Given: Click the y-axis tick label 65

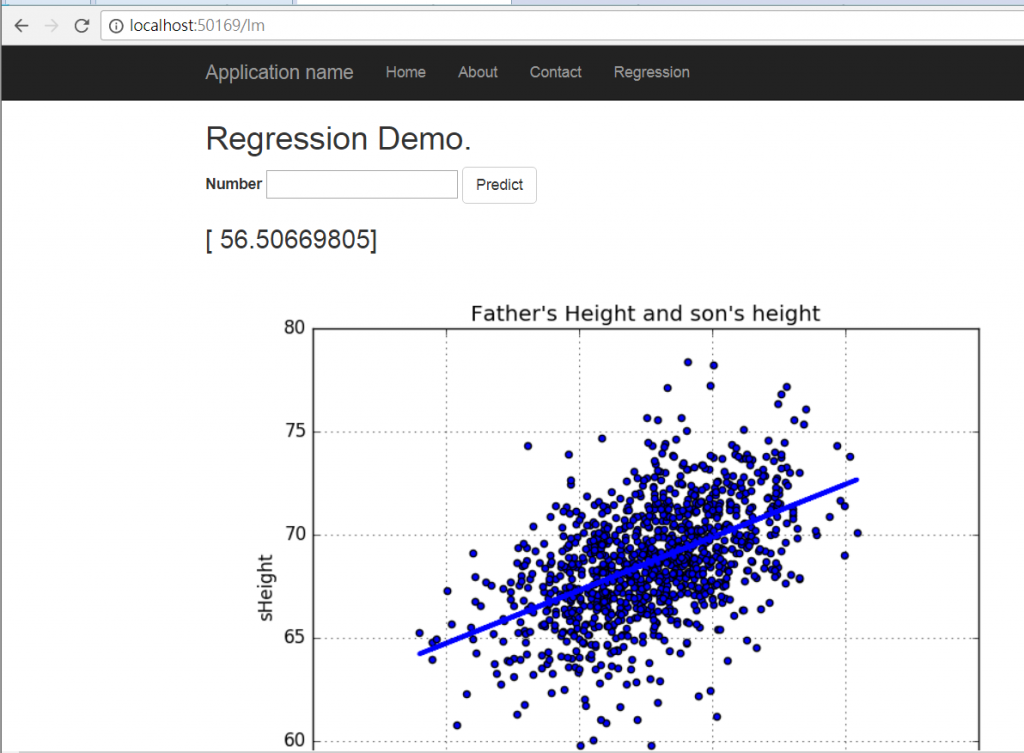Looking at the screenshot, I should (x=295, y=637).
